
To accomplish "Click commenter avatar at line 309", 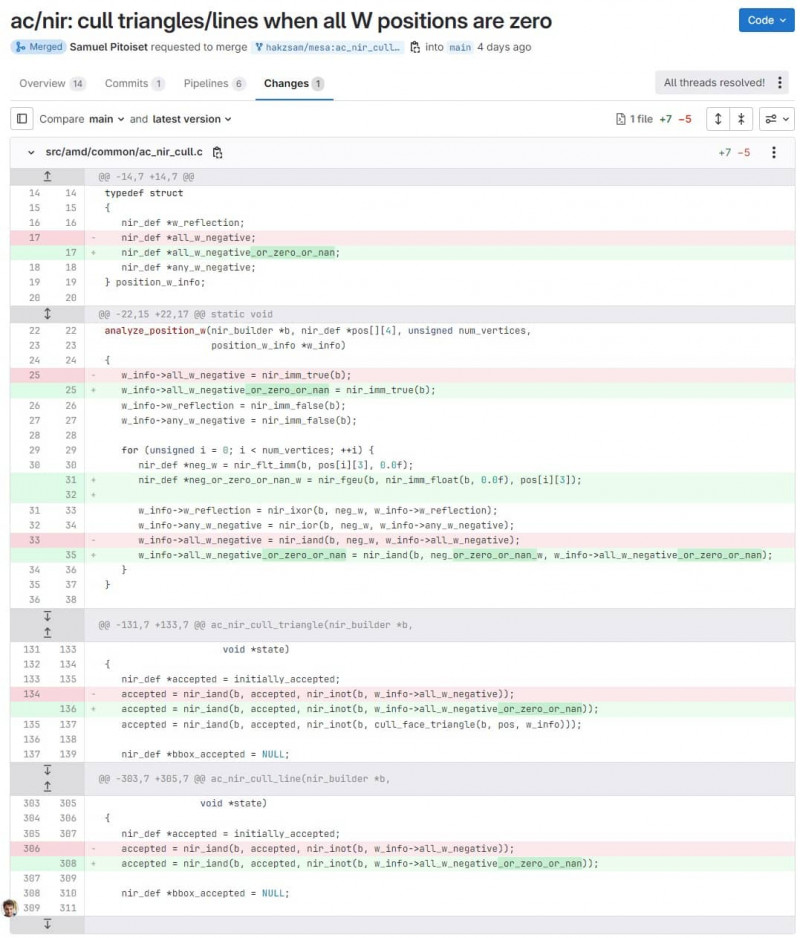I will [x=10, y=907].
